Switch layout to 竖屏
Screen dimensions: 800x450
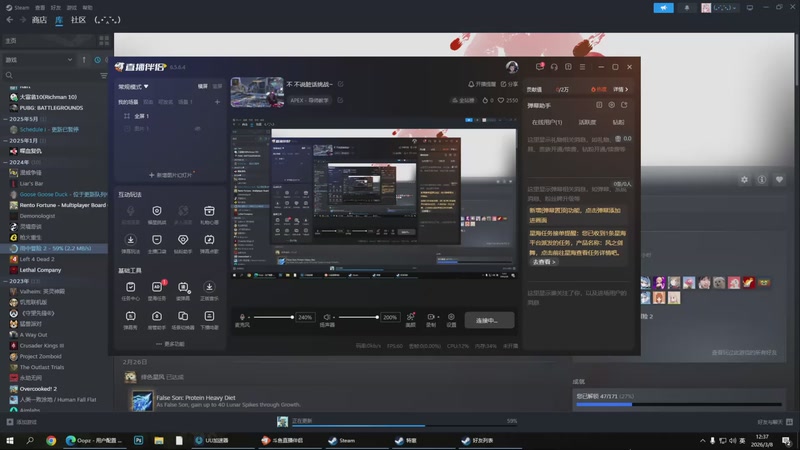point(217,86)
